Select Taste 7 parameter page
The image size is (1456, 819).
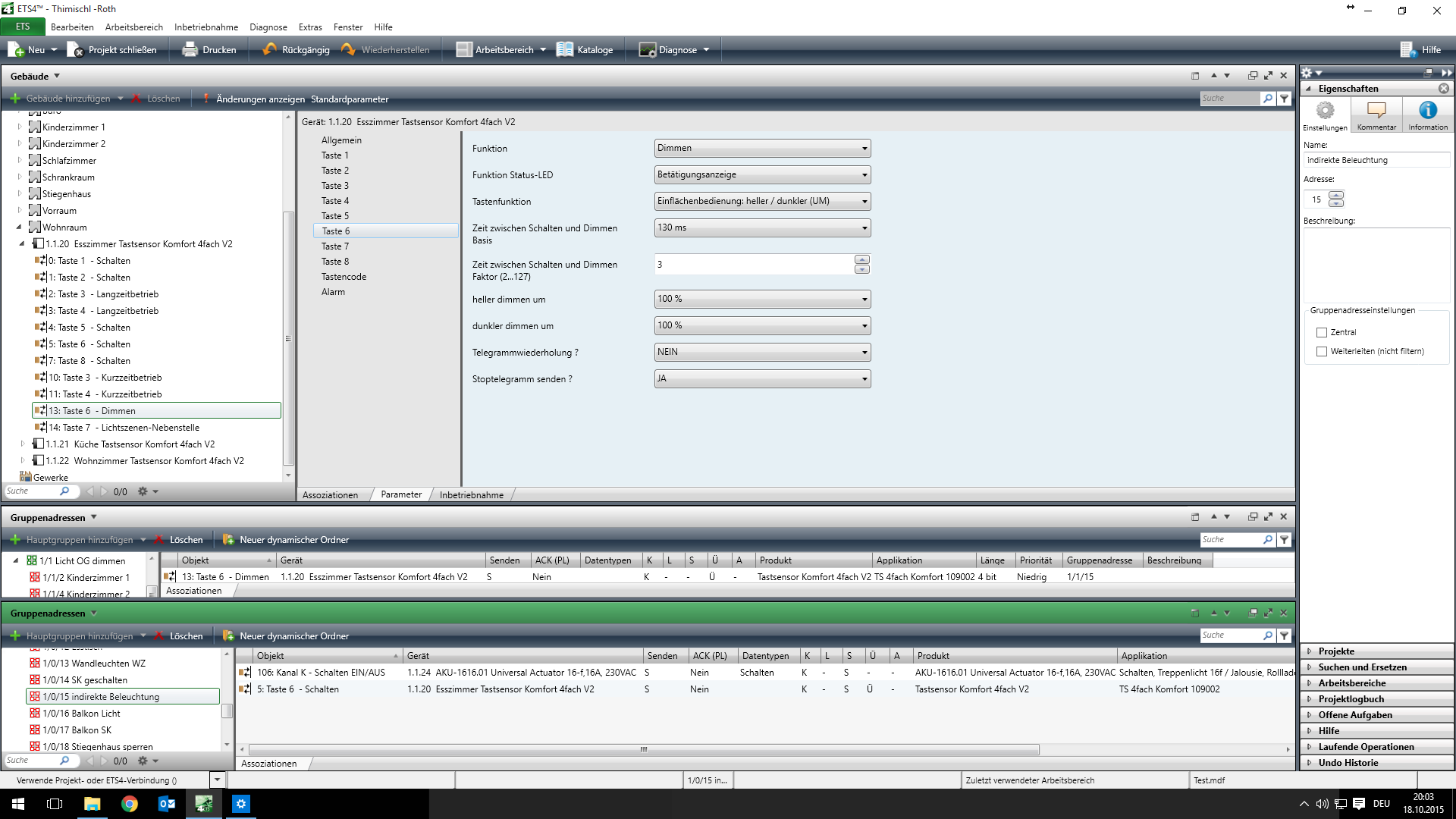(x=335, y=246)
